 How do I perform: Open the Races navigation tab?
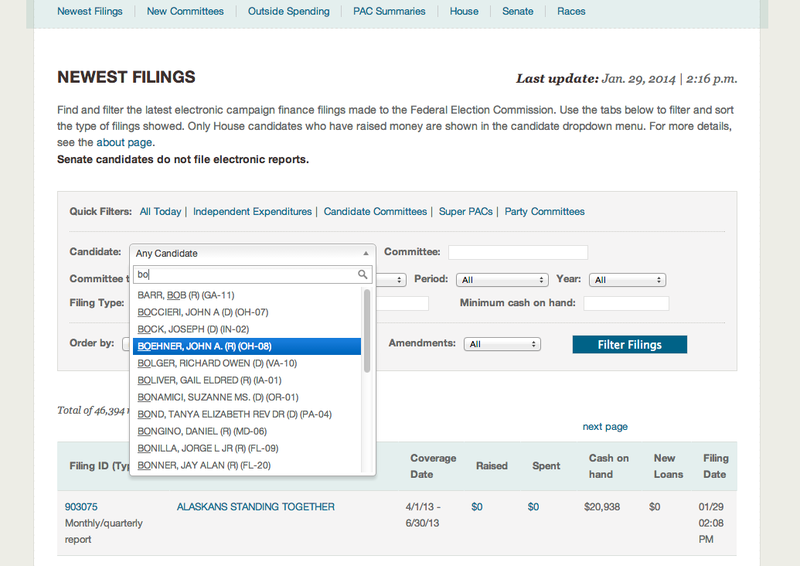point(571,12)
